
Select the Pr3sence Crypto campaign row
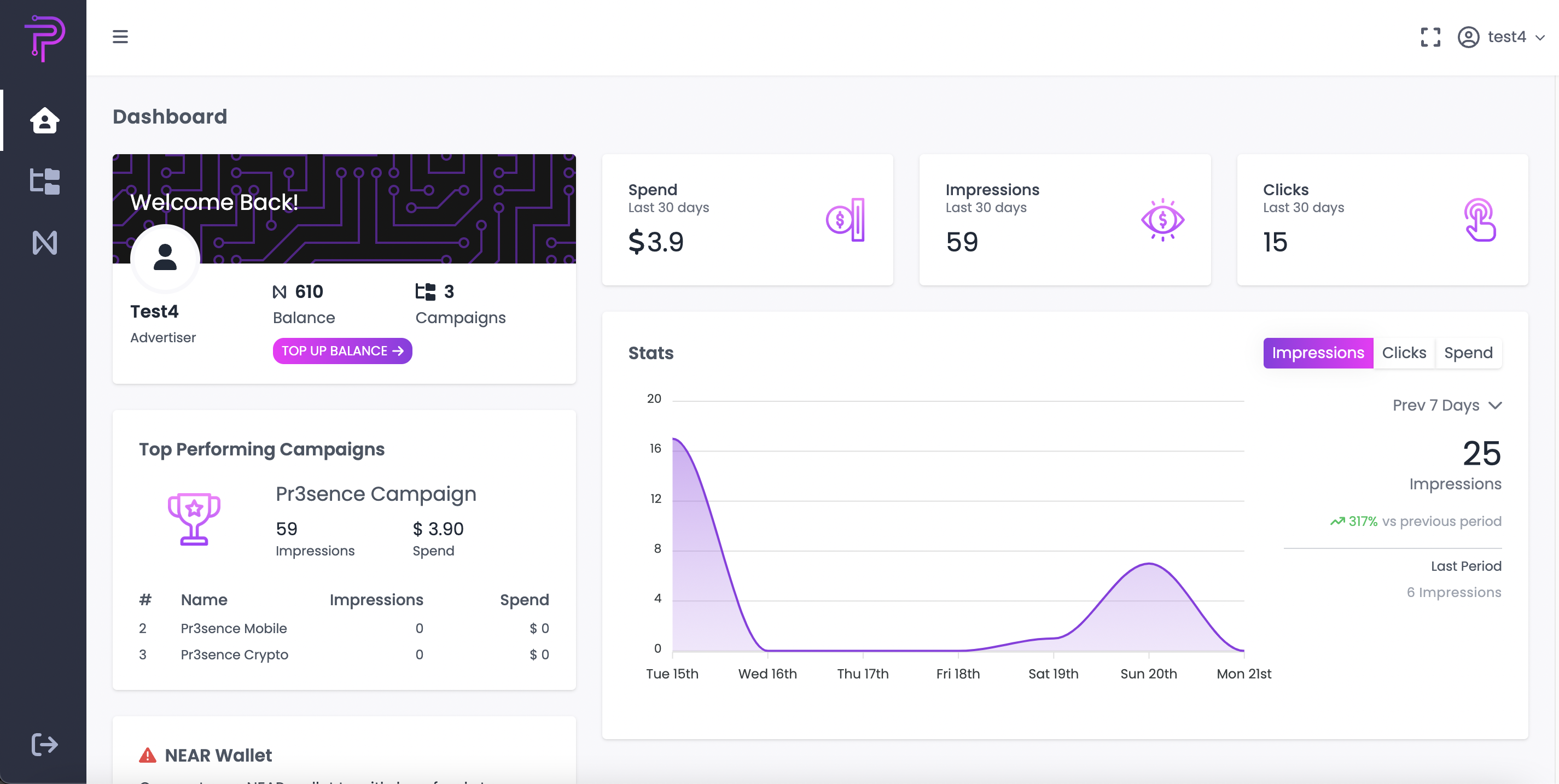coord(234,654)
